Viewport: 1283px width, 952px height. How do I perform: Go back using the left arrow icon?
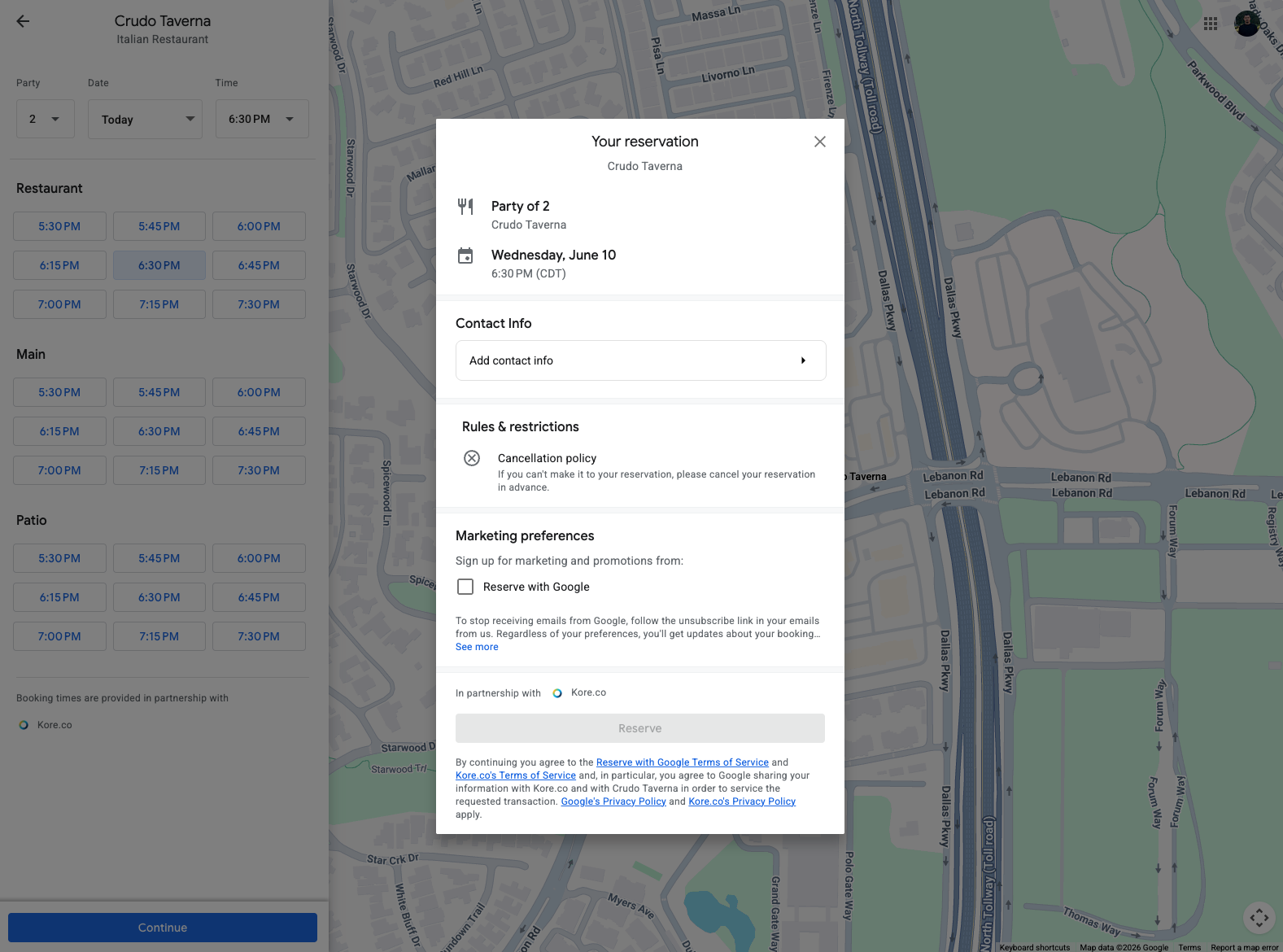(23, 22)
